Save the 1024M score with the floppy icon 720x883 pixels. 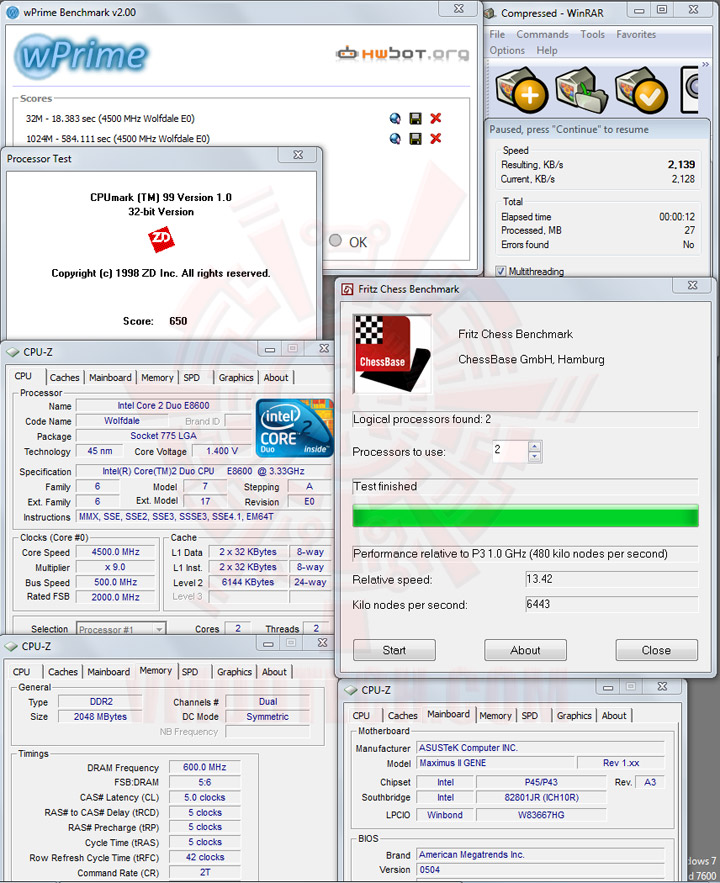point(415,139)
